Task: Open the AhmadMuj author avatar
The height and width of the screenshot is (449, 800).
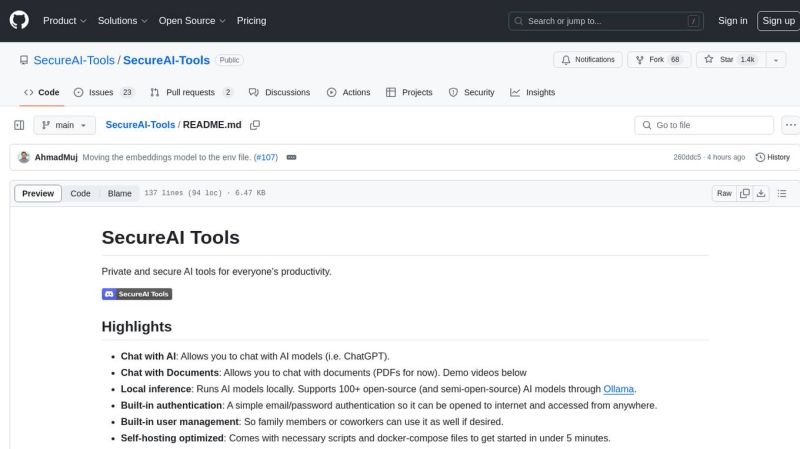Action: pyautogui.click(x=23, y=157)
